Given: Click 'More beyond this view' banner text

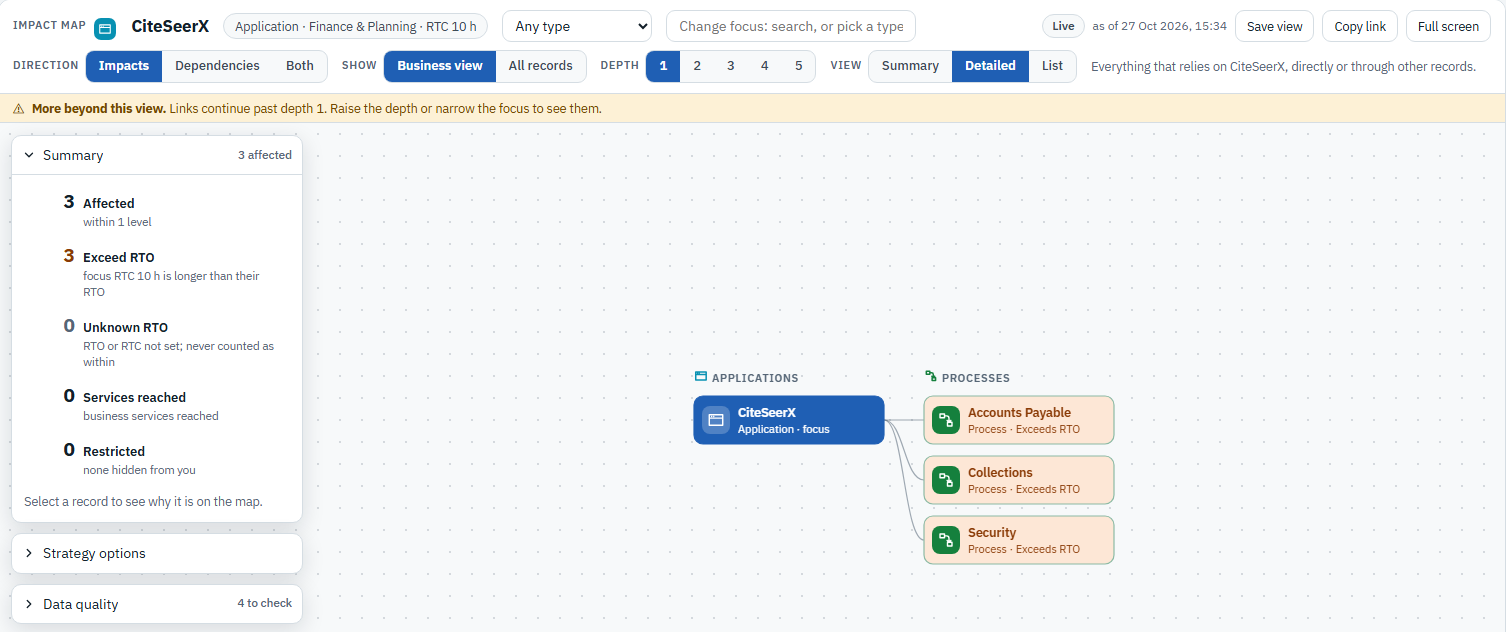Looking at the screenshot, I should point(99,108).
